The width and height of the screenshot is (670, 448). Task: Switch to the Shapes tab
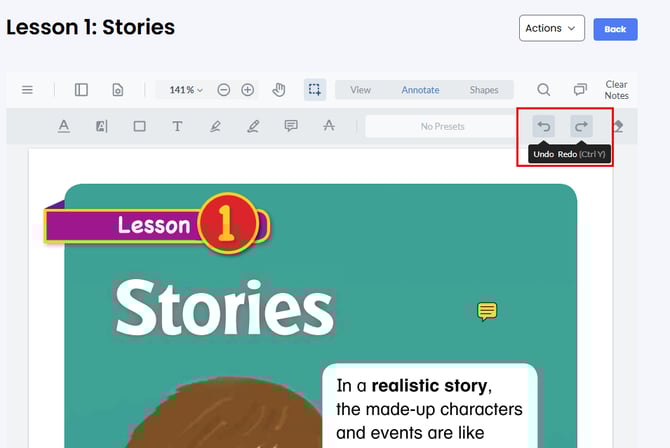tap(484, 90)
